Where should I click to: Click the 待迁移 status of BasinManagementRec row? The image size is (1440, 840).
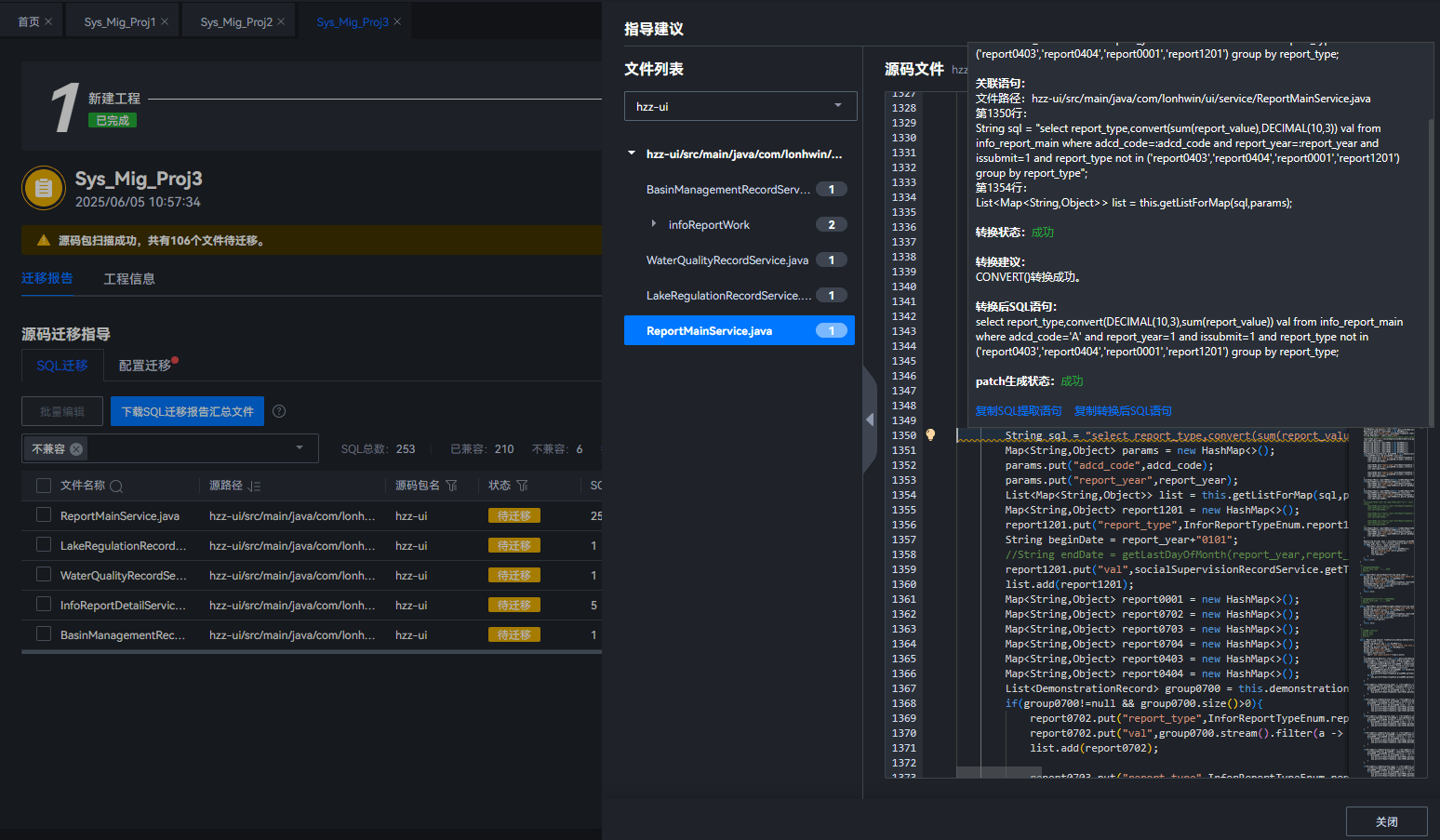[x=514, y=634]
